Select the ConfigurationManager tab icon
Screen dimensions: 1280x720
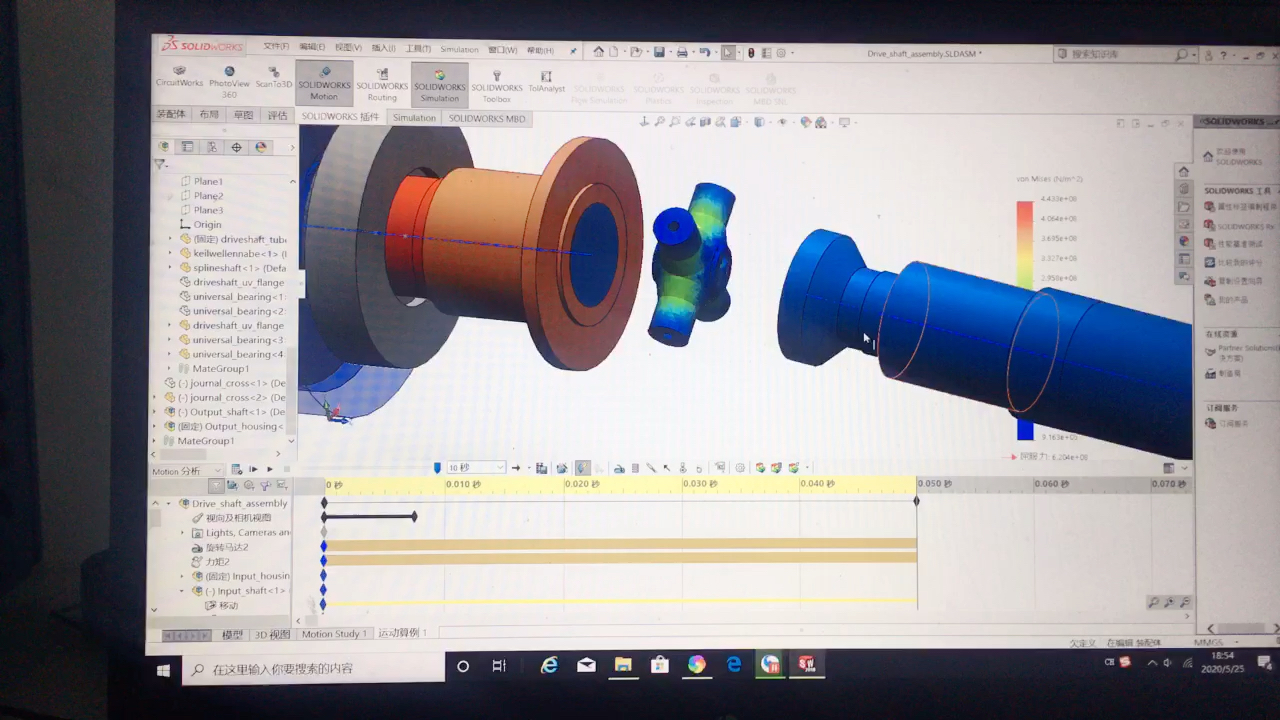tap(212, 147)
